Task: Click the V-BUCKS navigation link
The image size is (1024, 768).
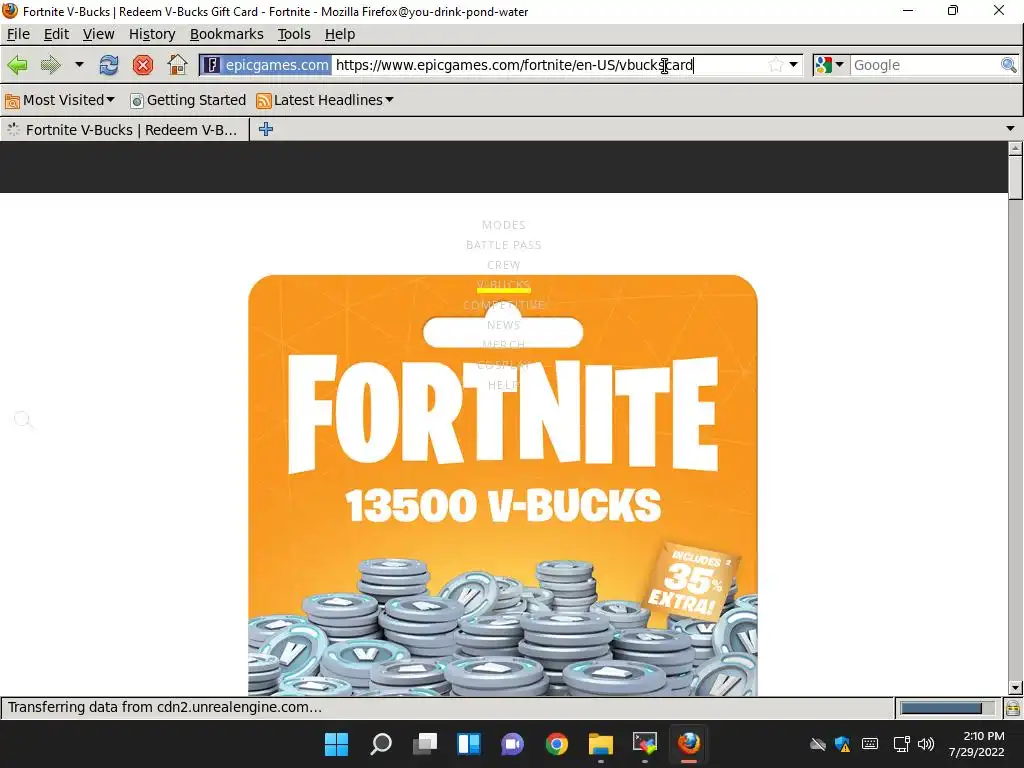Action: click(x=504, y=285)
